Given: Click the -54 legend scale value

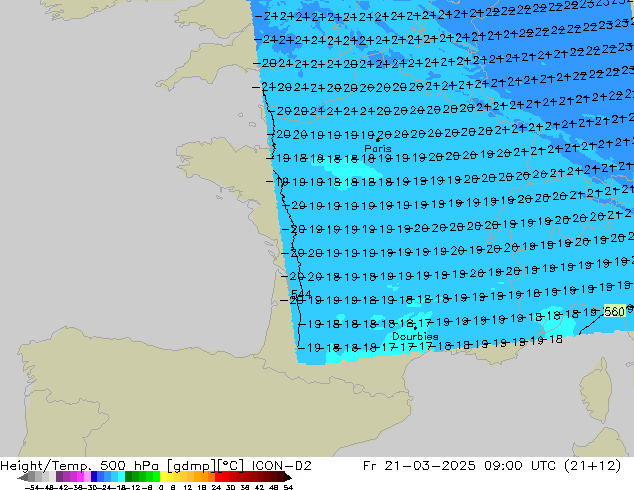Looking at the screenshot, I should [32, 487].
